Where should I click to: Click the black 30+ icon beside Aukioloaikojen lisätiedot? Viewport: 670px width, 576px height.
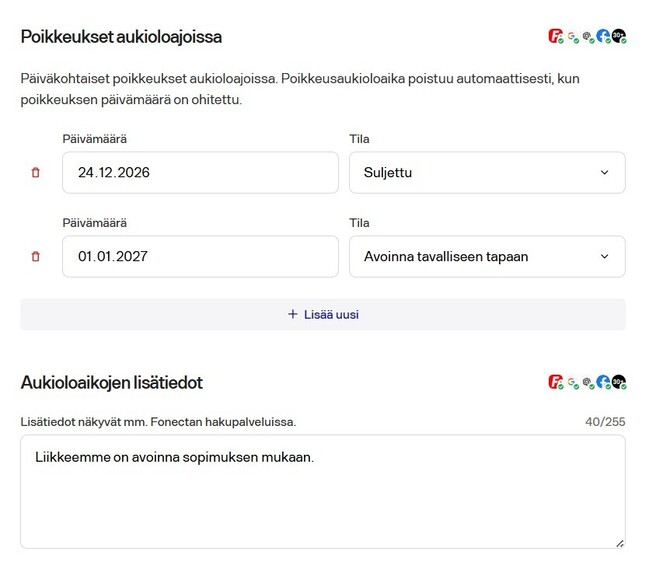click(619, 382)
